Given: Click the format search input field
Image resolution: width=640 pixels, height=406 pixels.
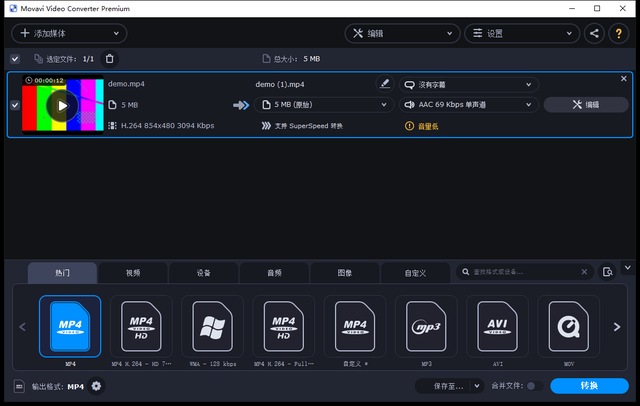Looking at the screenshot, I should point(524,272).
